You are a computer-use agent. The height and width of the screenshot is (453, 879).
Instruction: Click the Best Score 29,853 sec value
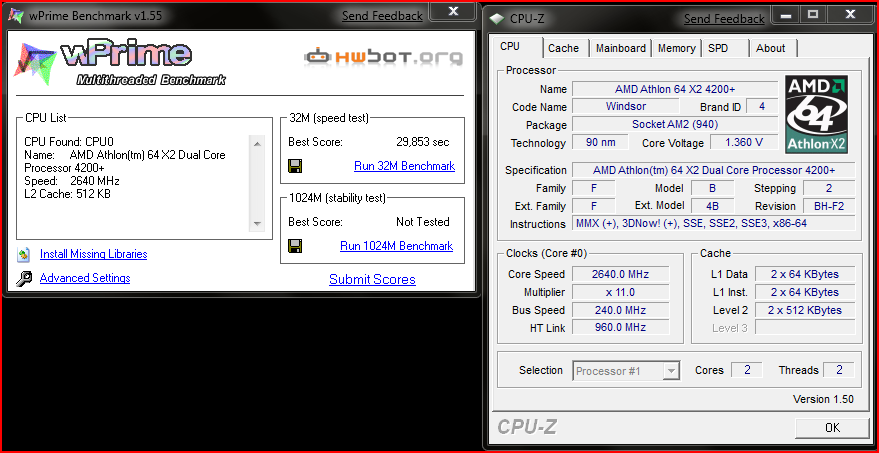click(423, 142)
